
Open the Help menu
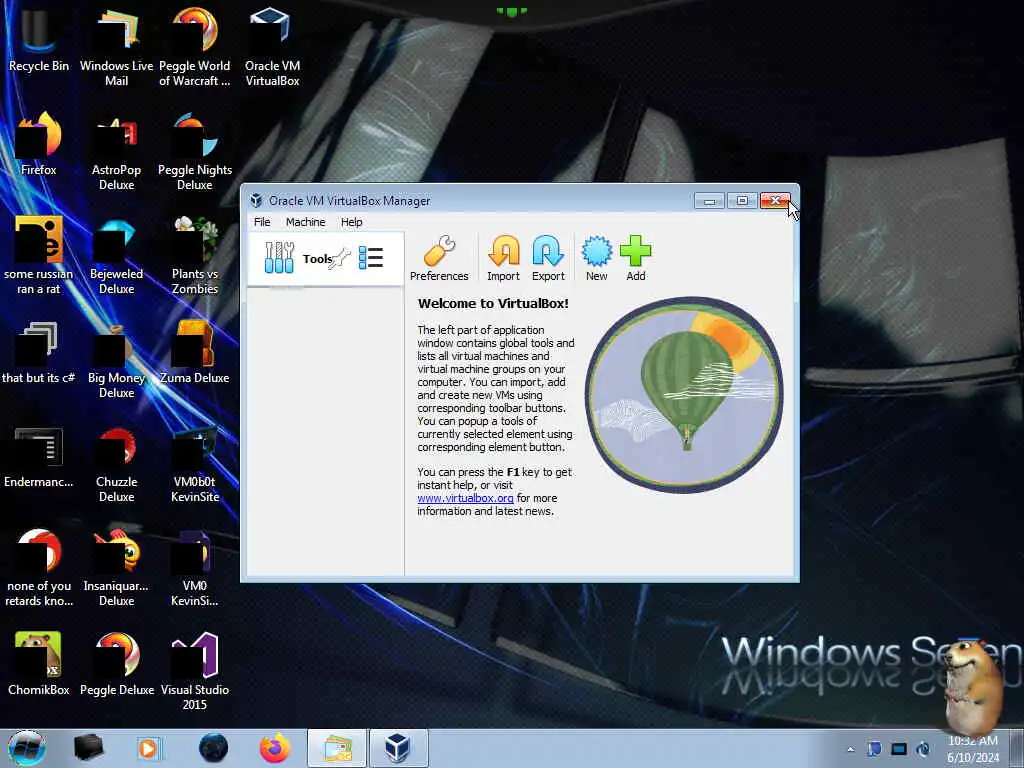351,222
